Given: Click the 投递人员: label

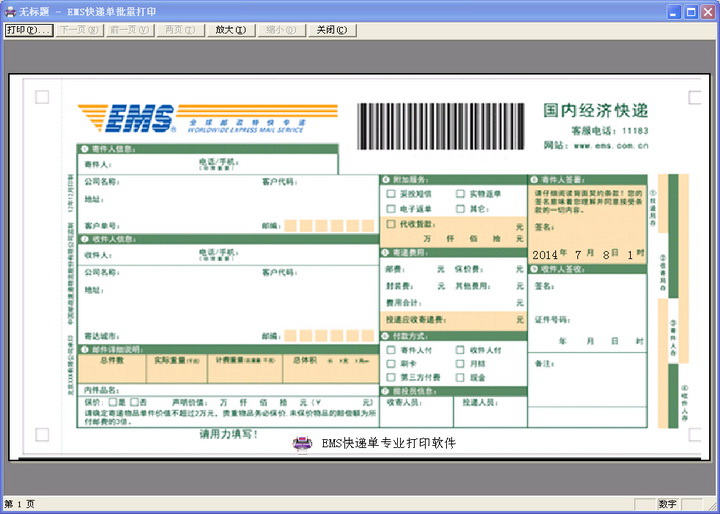Looking at the screenshot, I should coord(480,402).
